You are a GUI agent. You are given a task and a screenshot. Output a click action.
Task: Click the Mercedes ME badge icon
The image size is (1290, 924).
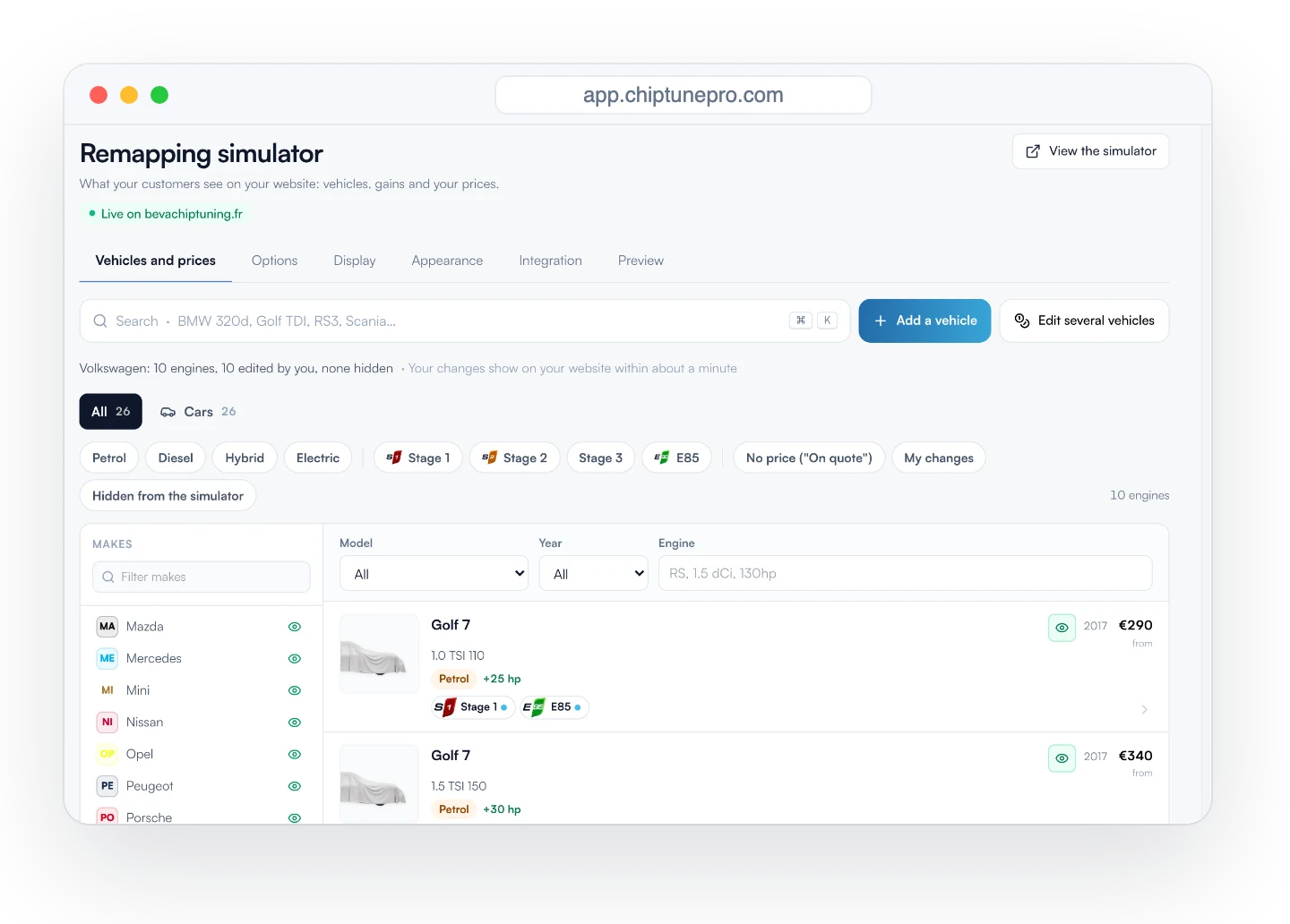[x=107, y=658]
